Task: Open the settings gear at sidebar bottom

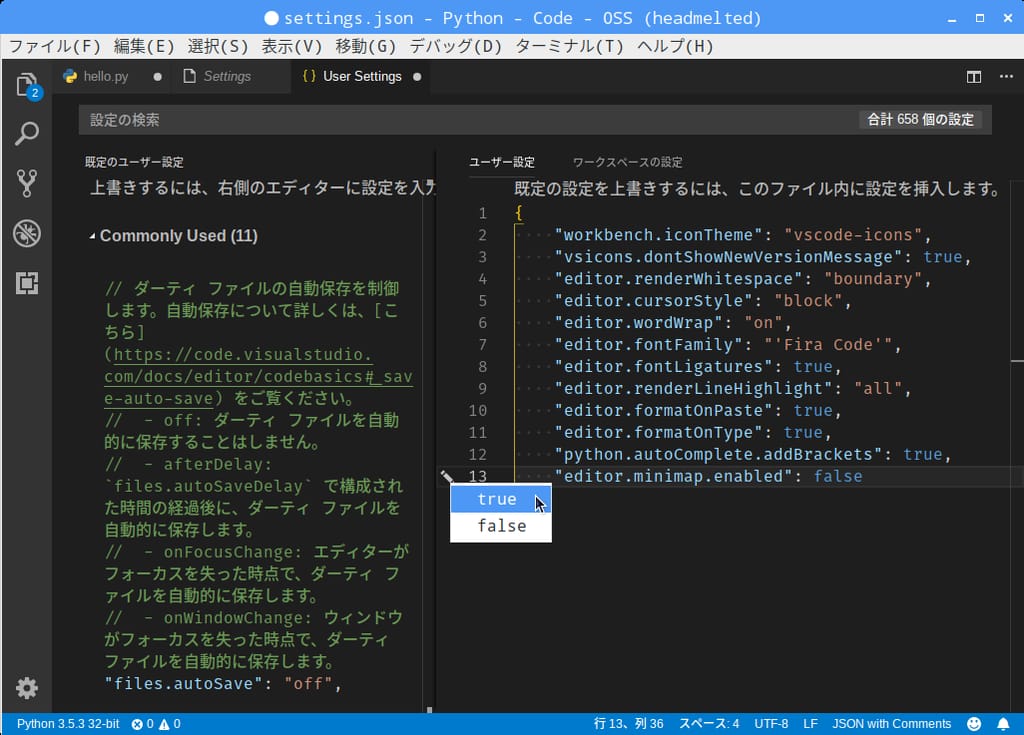Action: [x=27, y=688]
